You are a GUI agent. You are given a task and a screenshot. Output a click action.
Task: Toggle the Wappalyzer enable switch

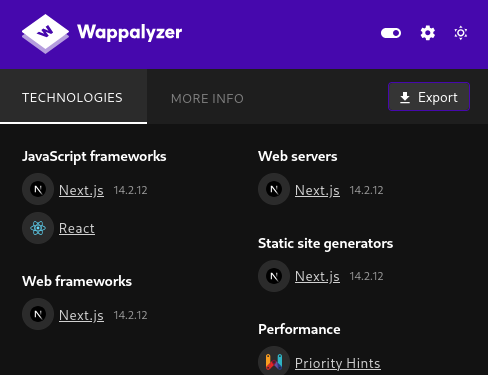coord(391,33)
